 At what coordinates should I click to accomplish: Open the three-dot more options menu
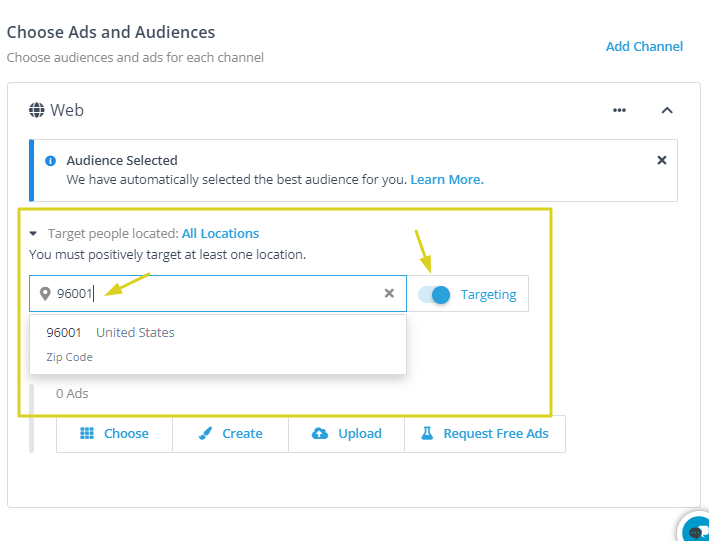coord(620,110)
